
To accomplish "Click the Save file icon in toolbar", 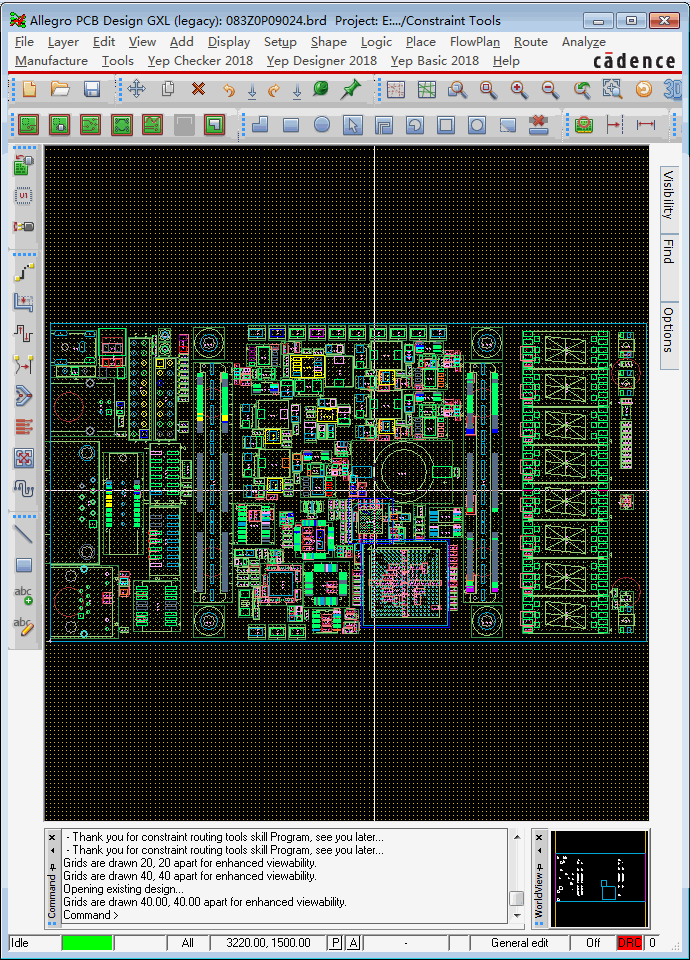I will [92, 90].
